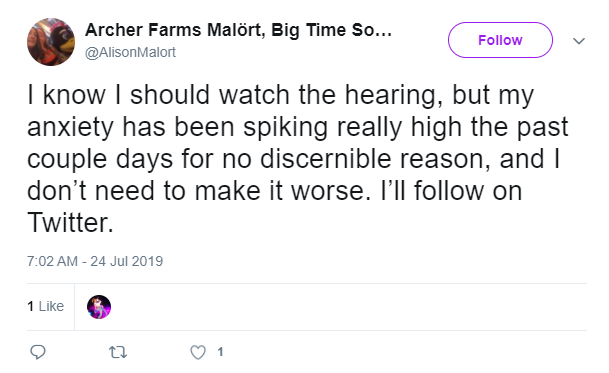Click the truncated 'Big Time So…' name text
Viewport: 609px width, 373px height.
[x=331, y=30]
